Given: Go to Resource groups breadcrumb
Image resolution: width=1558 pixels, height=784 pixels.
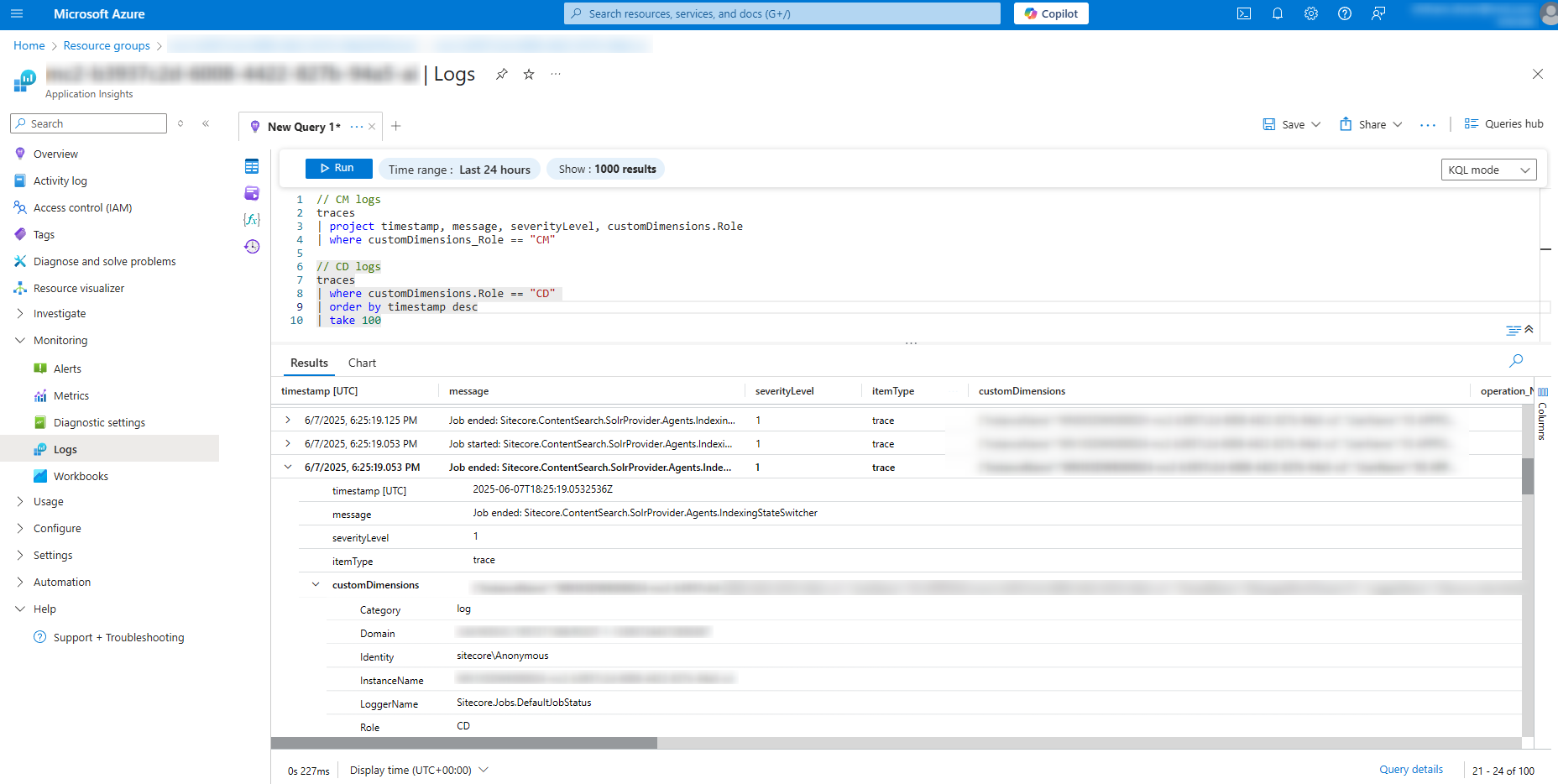Looking at the screenshot, I should tap(107, 45).
